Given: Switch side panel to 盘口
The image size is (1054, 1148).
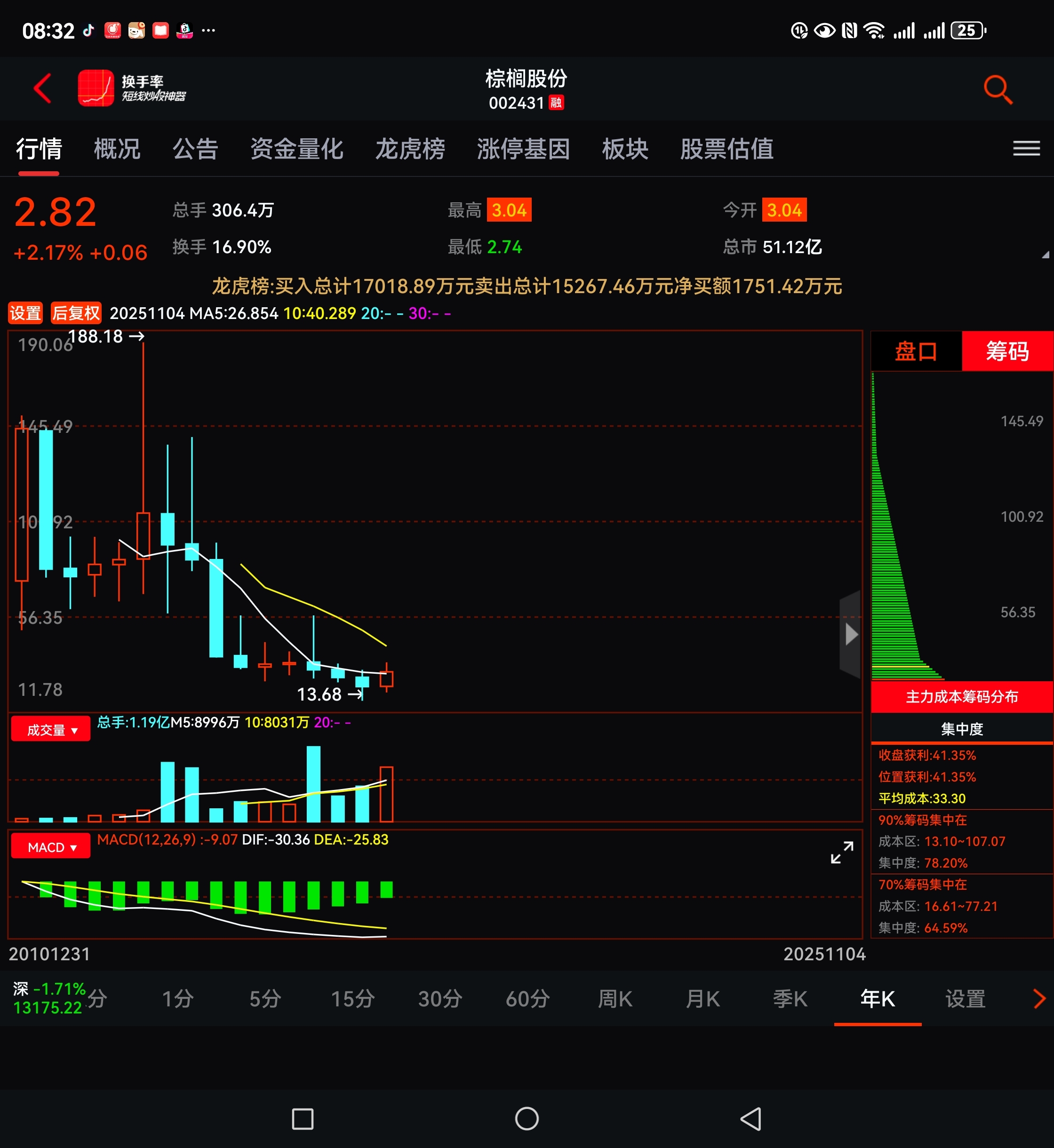Looking at the screenshot, I should (x=915, y=351).
